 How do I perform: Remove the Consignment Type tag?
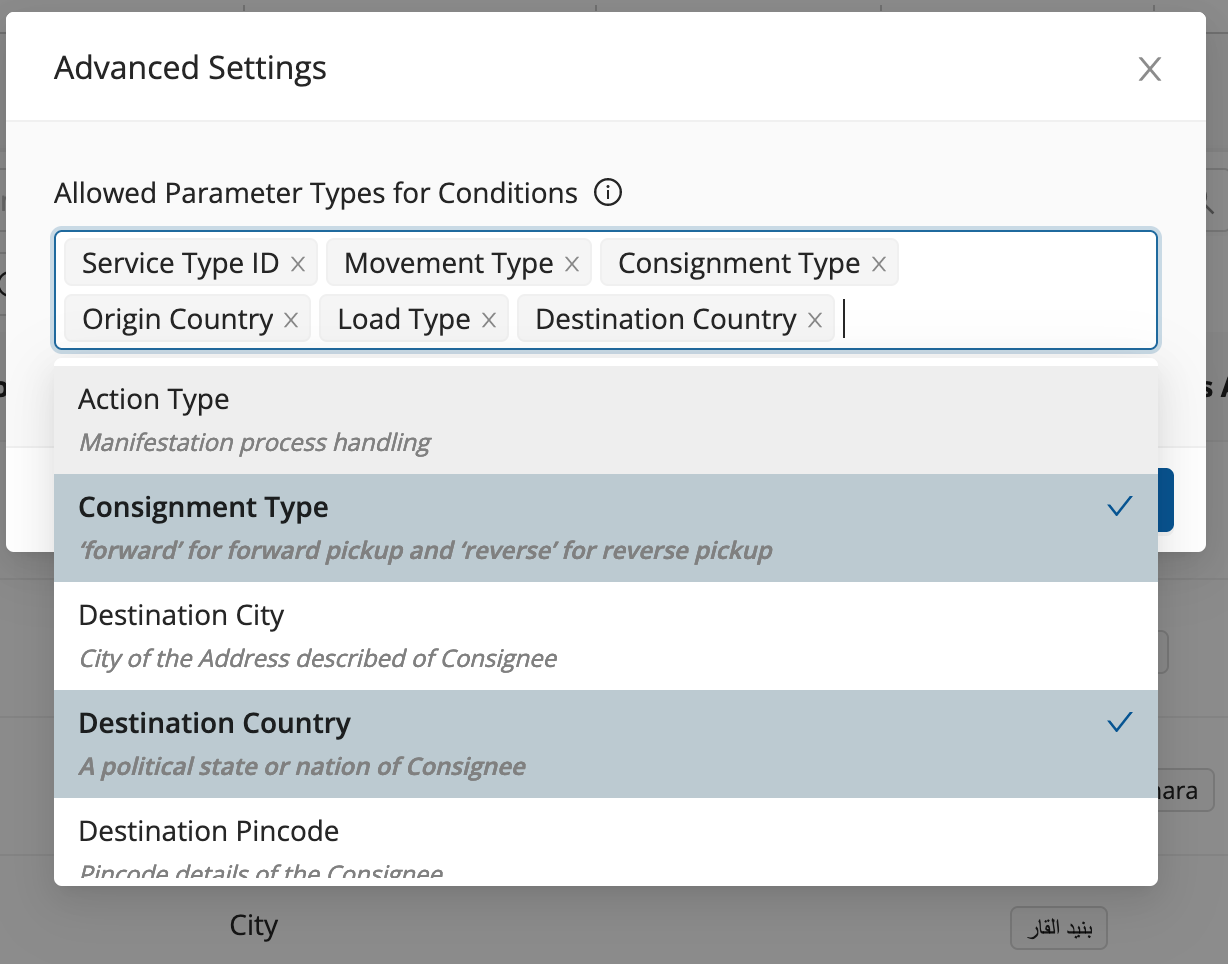click(x=879, y=264)
